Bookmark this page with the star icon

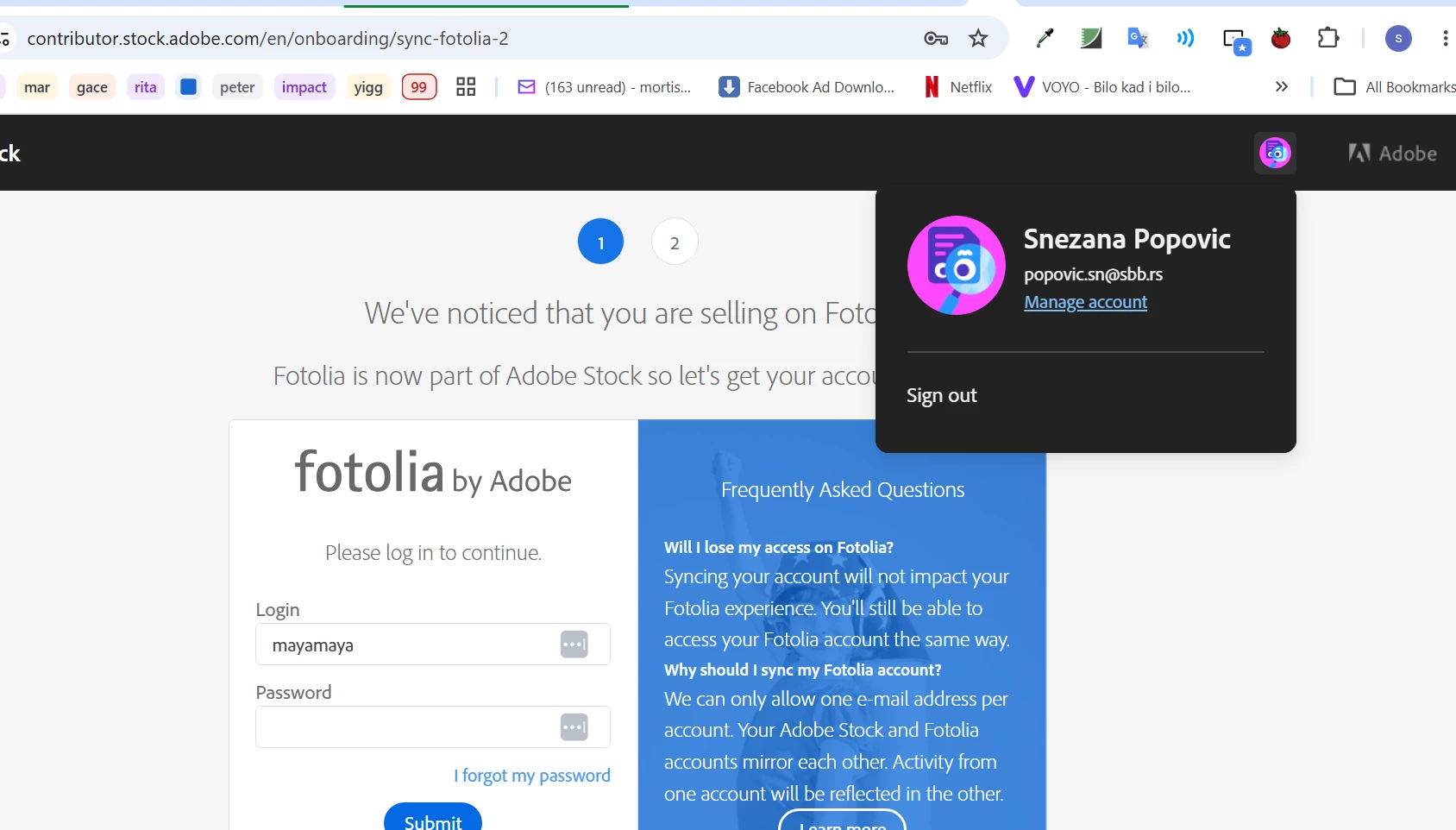tap(977, 38)
